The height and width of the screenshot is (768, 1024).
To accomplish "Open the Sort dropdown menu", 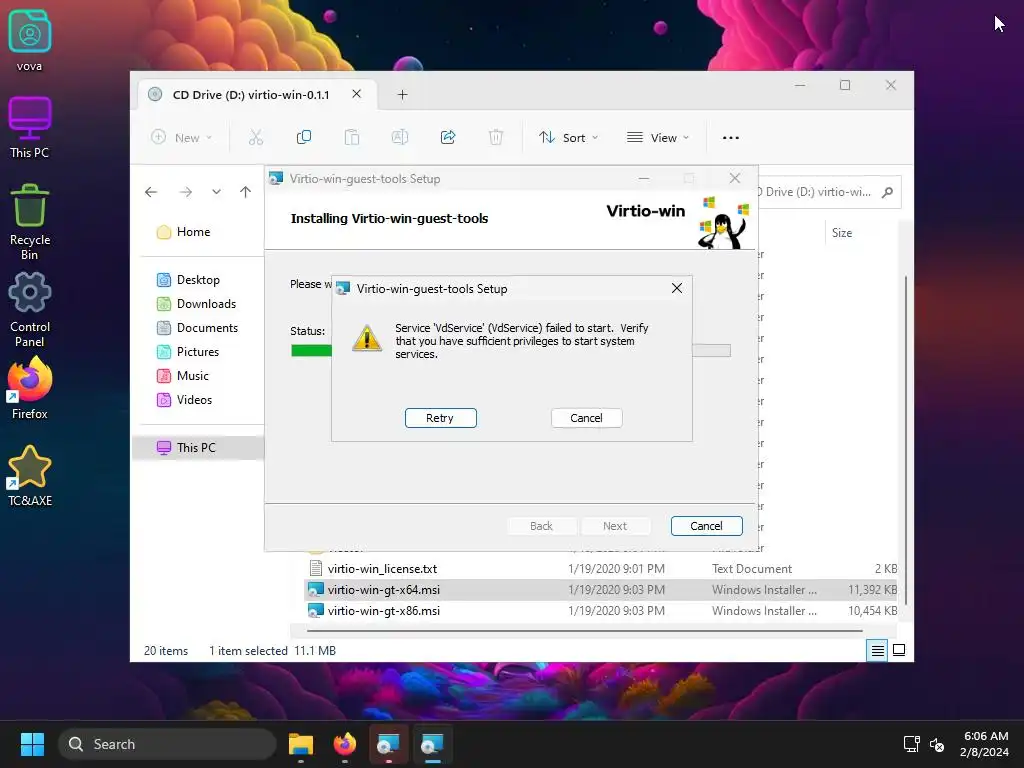I will (568, 137).
